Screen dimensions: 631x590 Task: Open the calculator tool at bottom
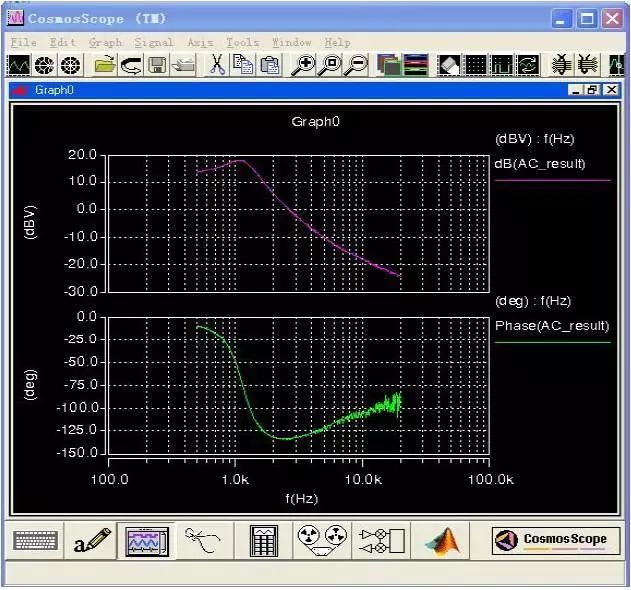[x=263, y=540]
